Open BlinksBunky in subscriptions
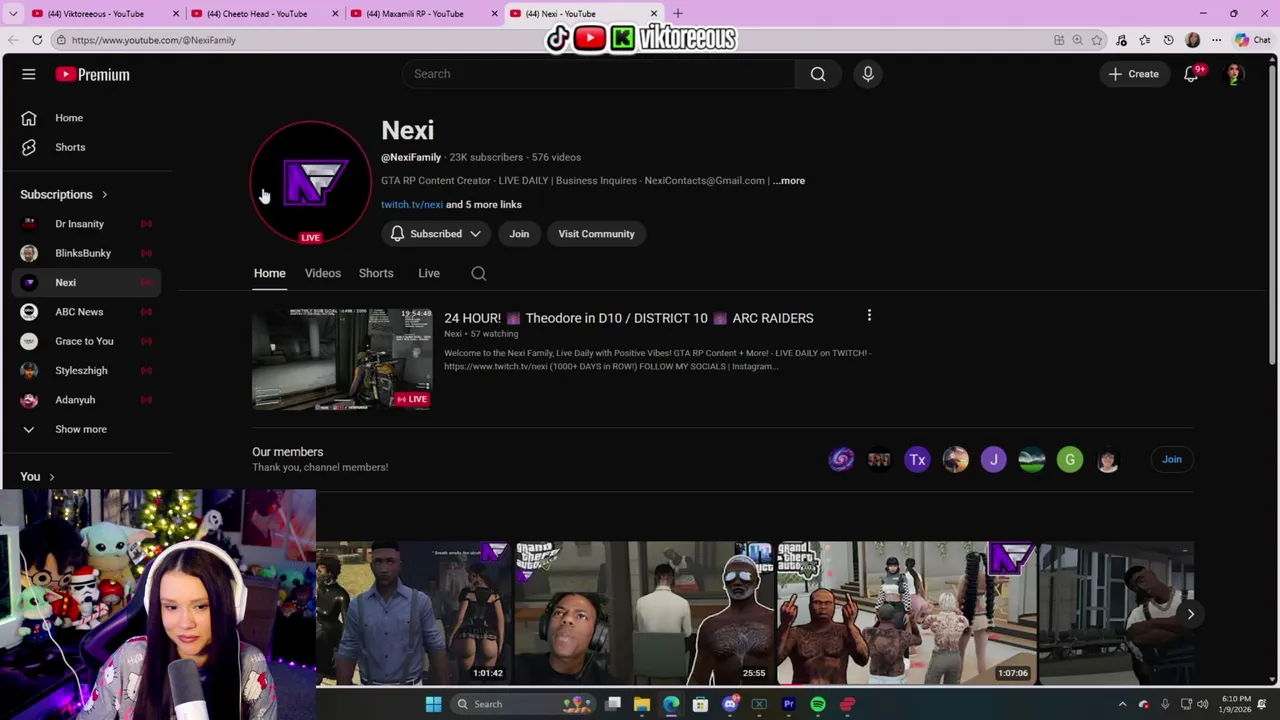 (x=86, y=253)
